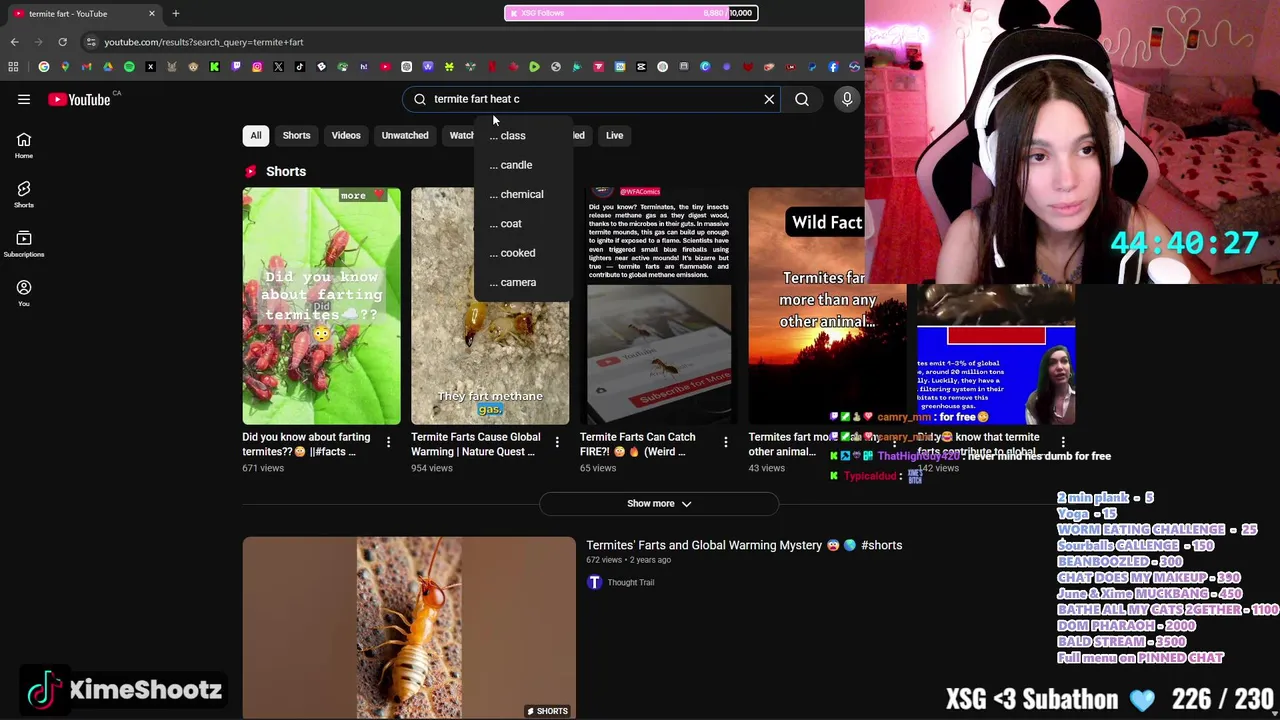This screenshot has height=720, width=1280.
Task: Open Shorts in the YouTube sidebar
Action: [x=24, y=195]
